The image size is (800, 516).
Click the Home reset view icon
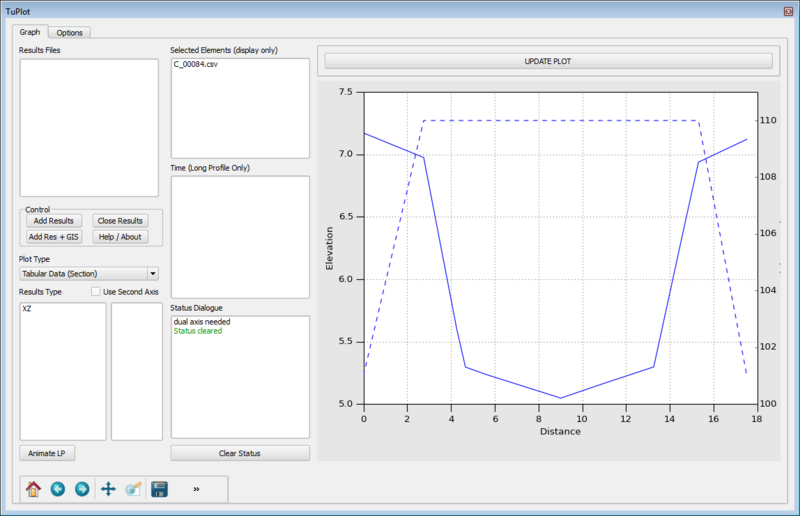33,489
